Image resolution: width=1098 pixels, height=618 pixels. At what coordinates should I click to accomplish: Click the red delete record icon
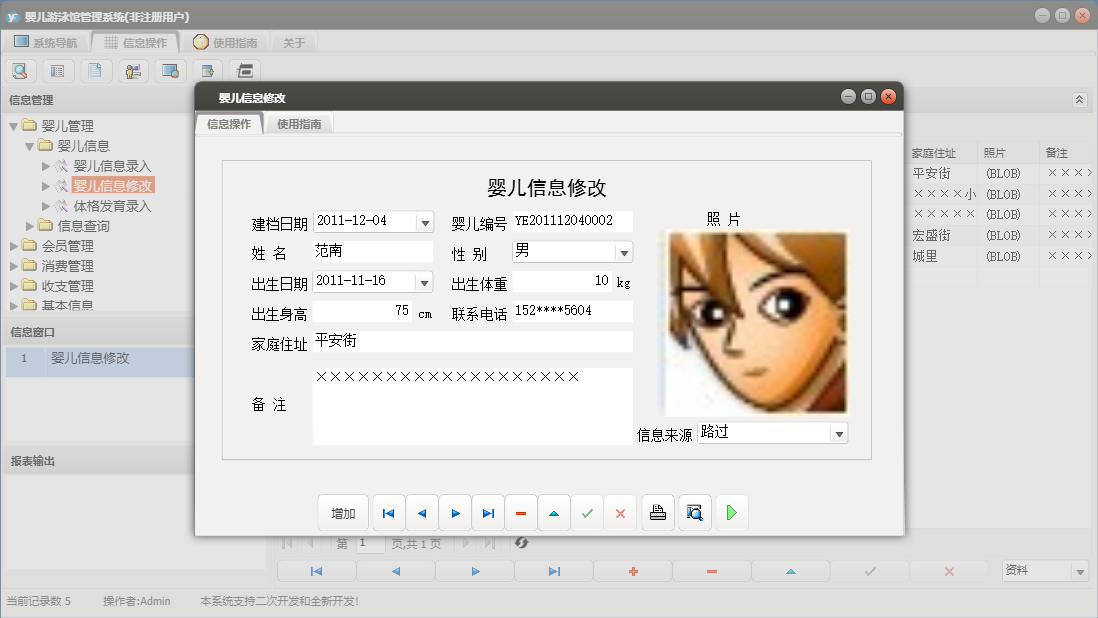click(x=521, y=512)
